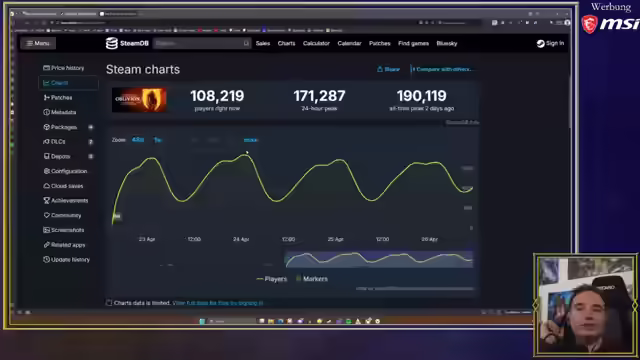Toggle the Players legend series
The image size is (640, 360).
coord(271,279)
